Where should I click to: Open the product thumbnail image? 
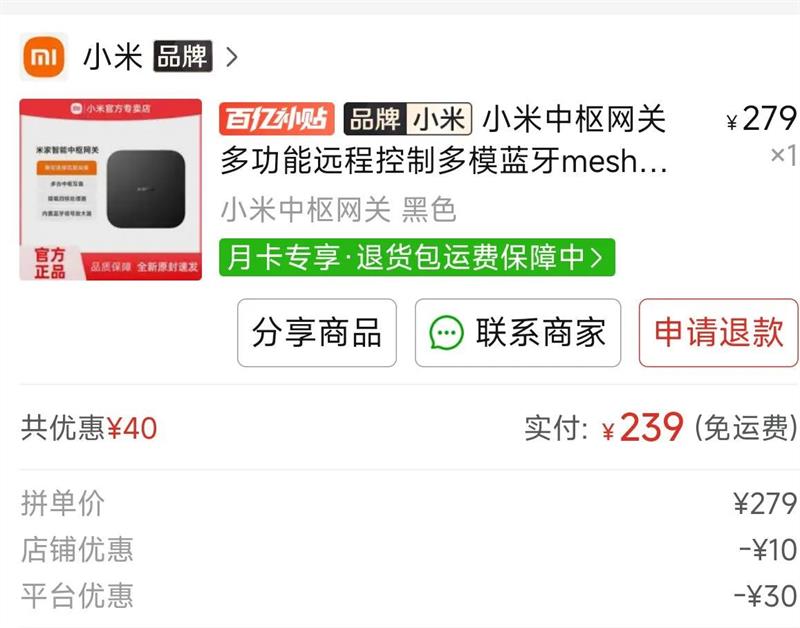[x=111, y=190]
